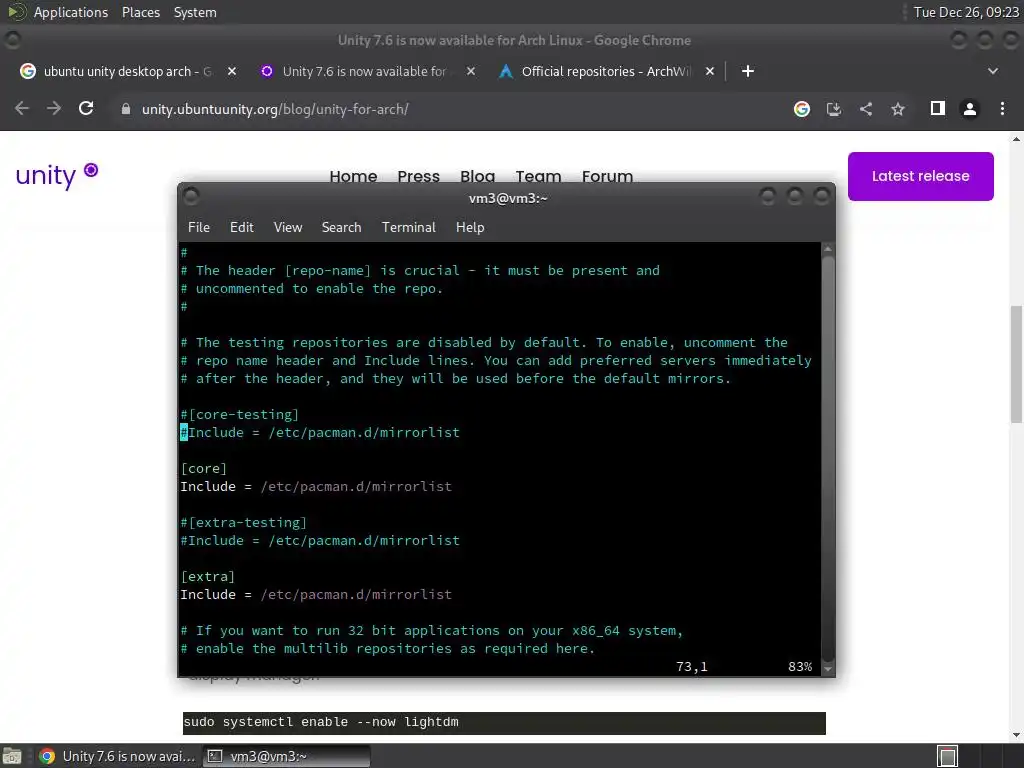Viewport: 1024px width, 768px height.
Task: Open the Terminal menu in terminal window
Action: pos(409,227)
